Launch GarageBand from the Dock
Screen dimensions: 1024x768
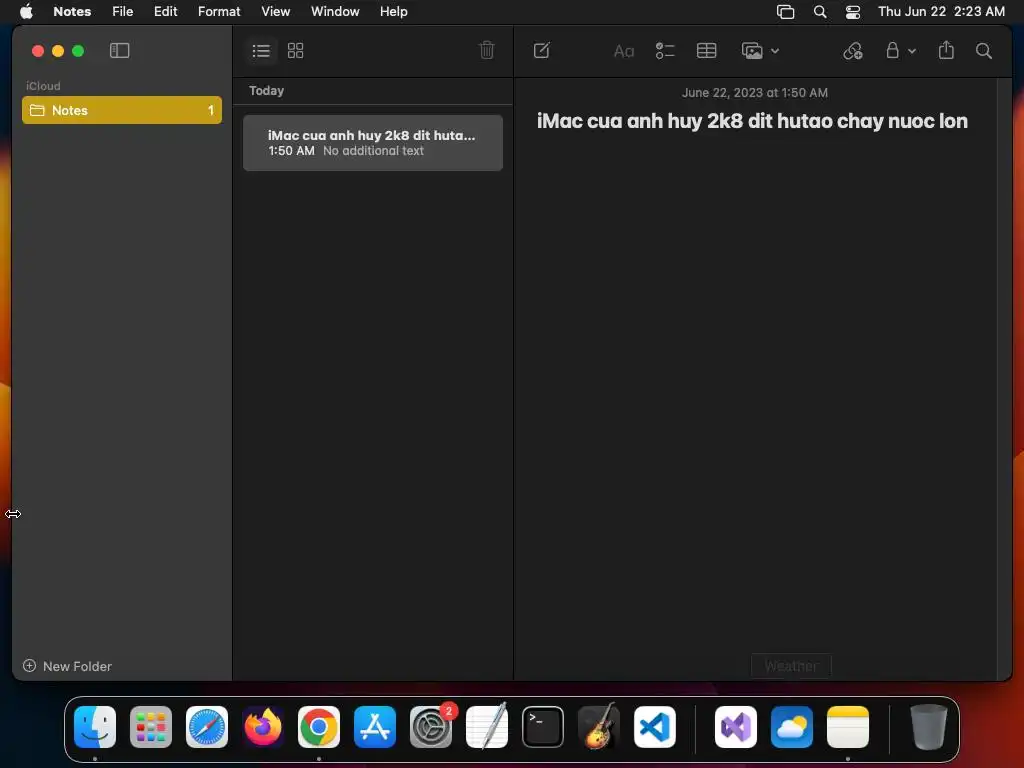pos(599,727)
